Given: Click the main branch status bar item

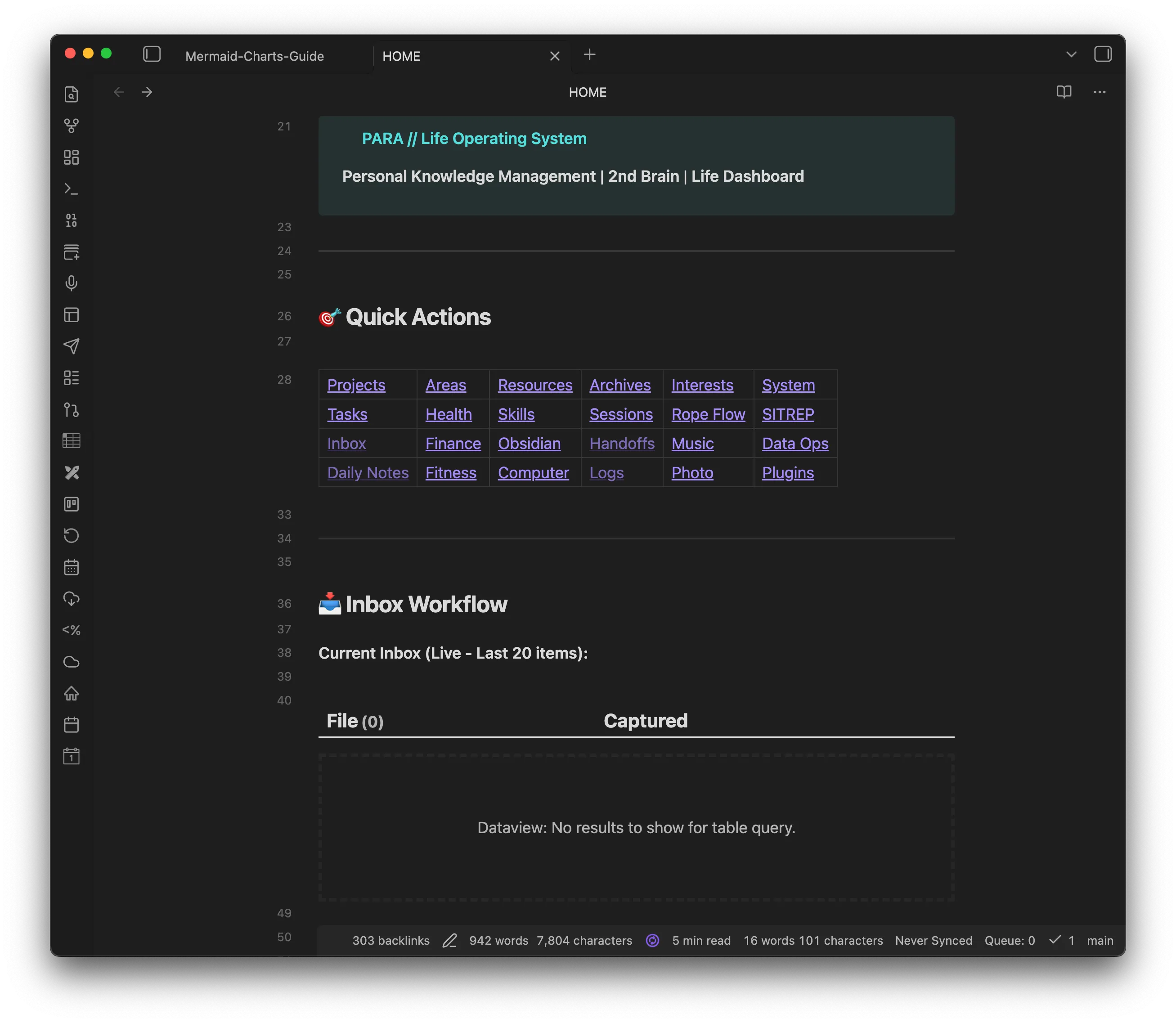Looking at the screenshot, I should [1100, 940].
